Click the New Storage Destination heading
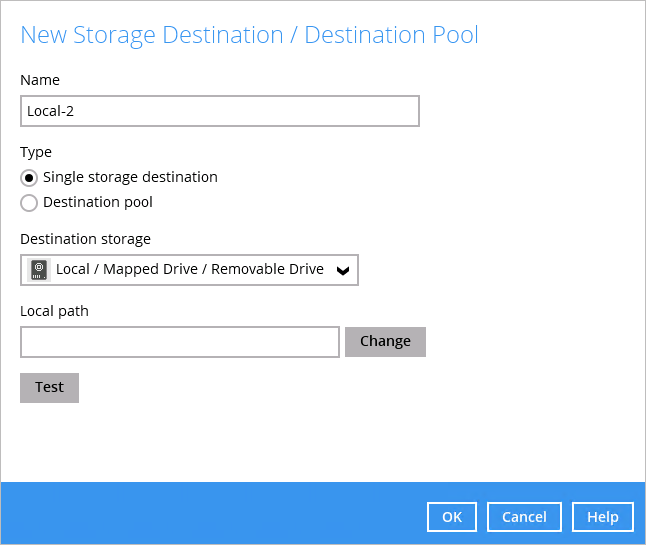The width and height of the screenshot is (646, 545). pos(249,35)
